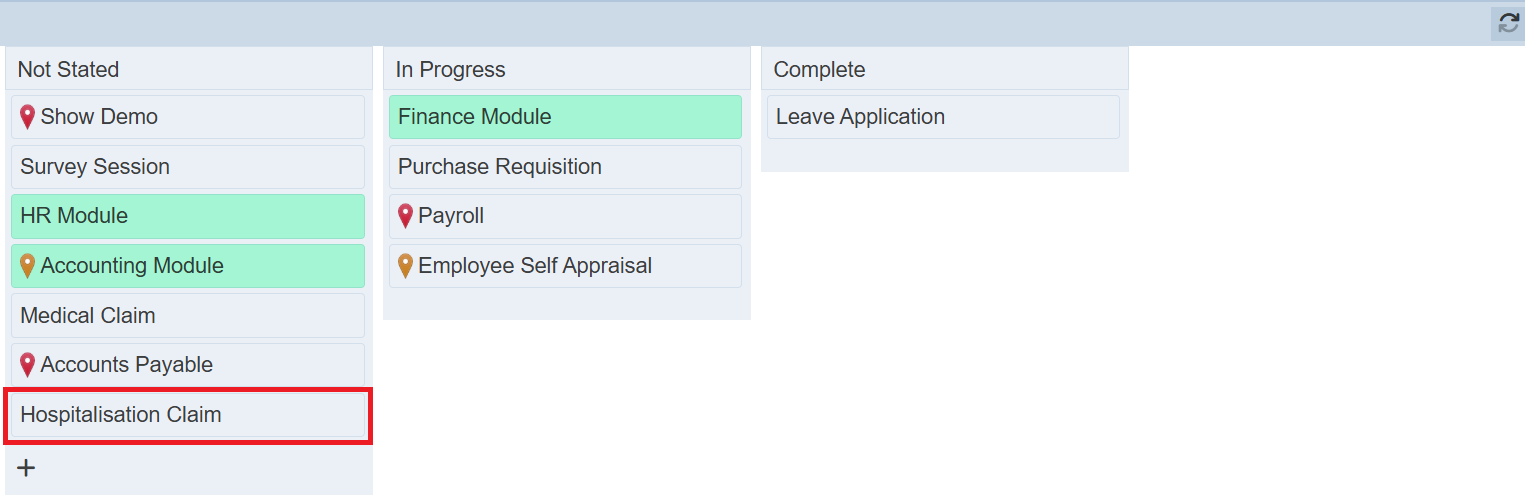Add a new card with plus icon

click(27, 467)
